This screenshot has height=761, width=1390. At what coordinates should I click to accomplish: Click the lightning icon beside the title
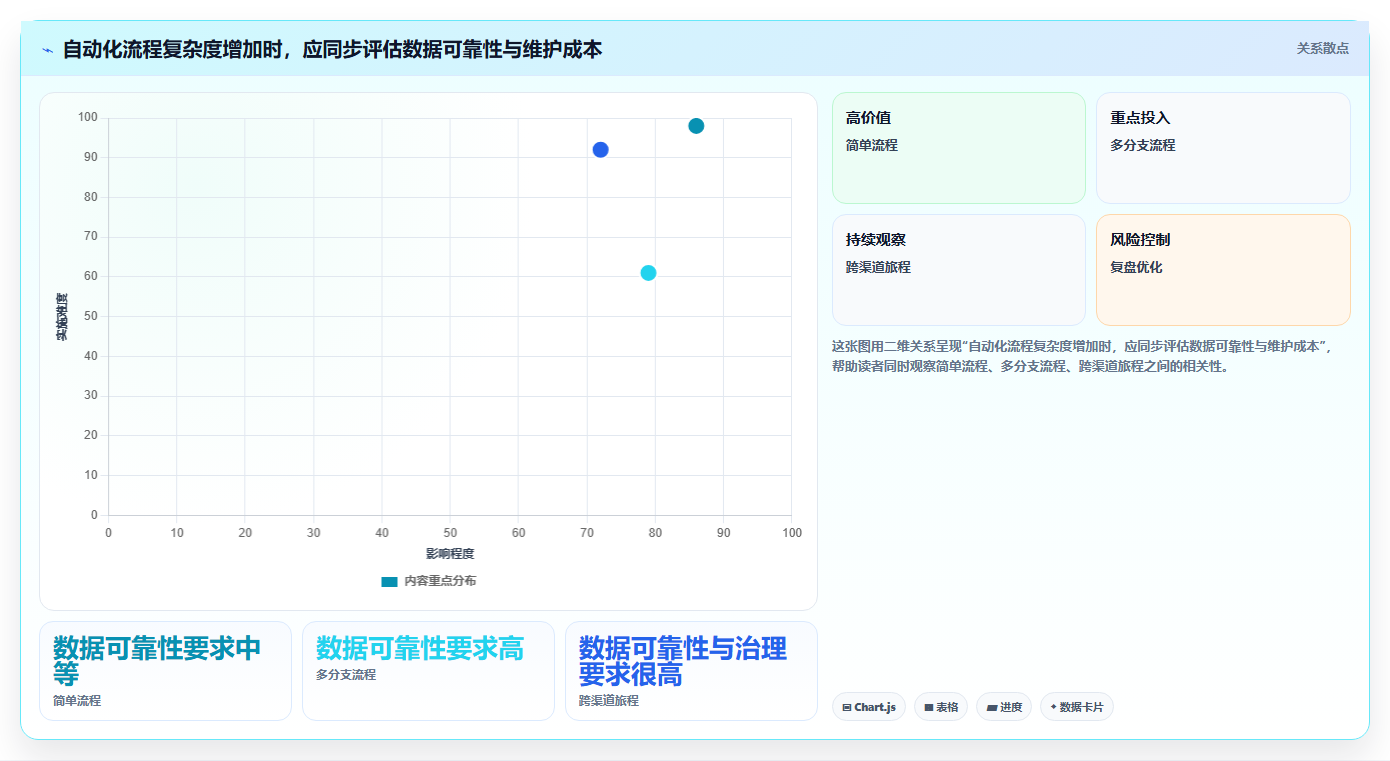(x=47, y=50)
